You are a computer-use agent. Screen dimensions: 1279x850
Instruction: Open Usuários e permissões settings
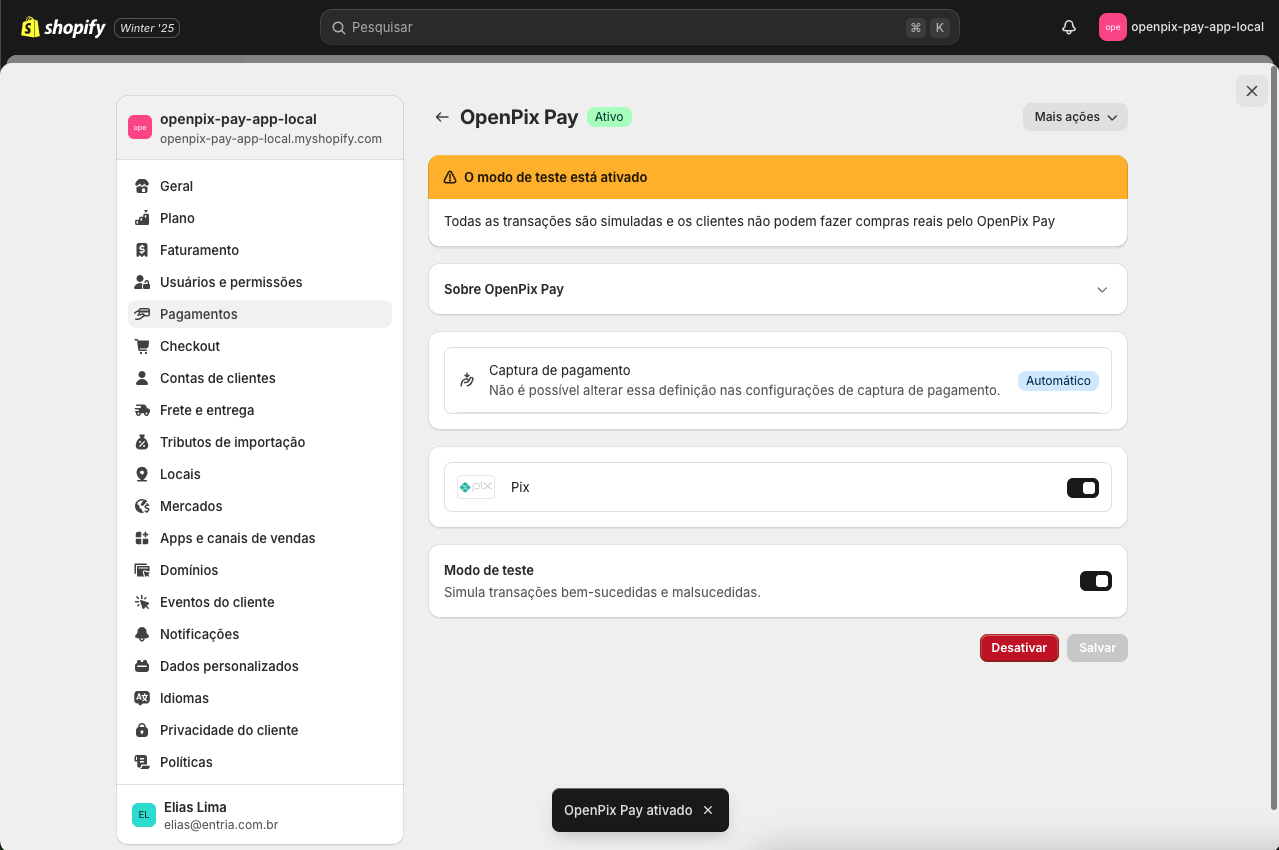click(x=231, y=282)
